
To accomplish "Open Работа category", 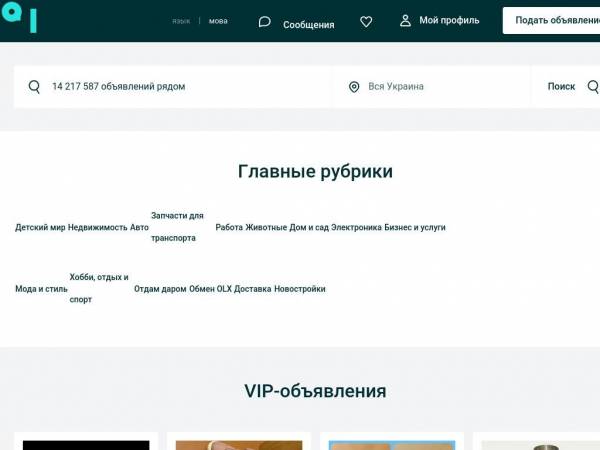I will click(229, 227).
